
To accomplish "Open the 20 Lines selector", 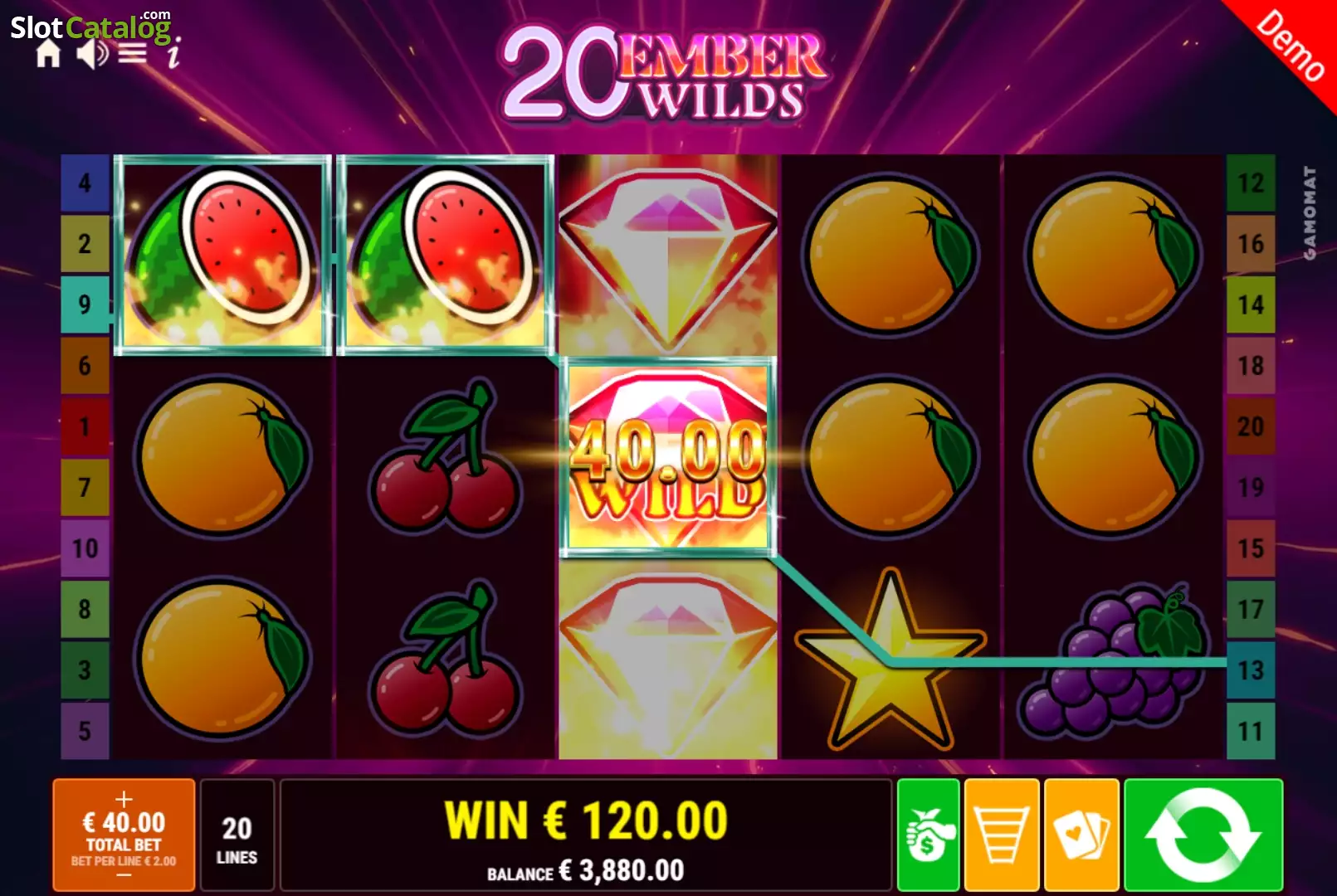I will [x=237, y=835].
